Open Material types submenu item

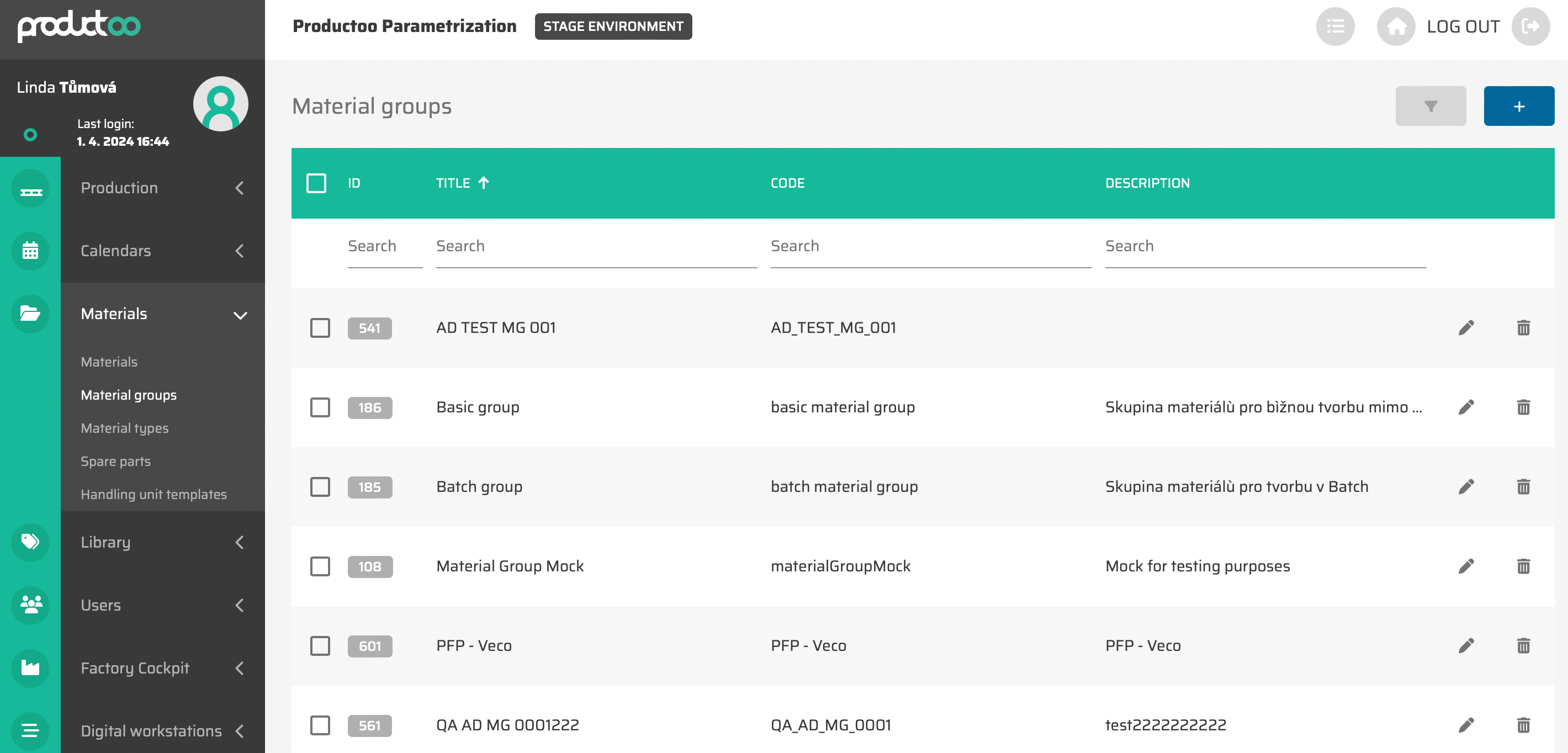coord(125,428)
